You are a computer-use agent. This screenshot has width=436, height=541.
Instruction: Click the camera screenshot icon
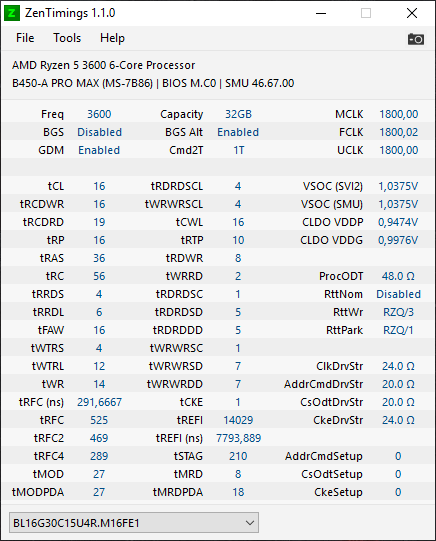point(416,39)
